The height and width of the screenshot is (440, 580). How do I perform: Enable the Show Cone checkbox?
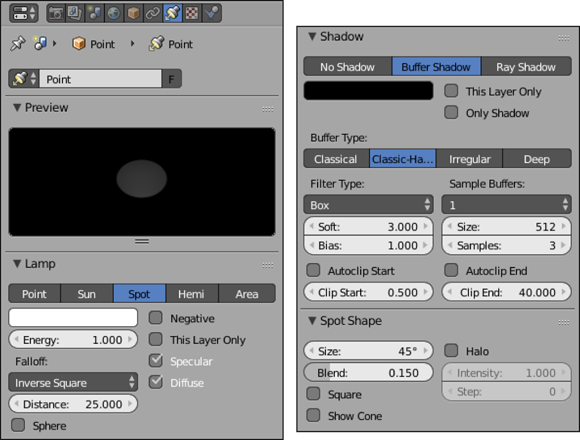[x=313, y=416]
